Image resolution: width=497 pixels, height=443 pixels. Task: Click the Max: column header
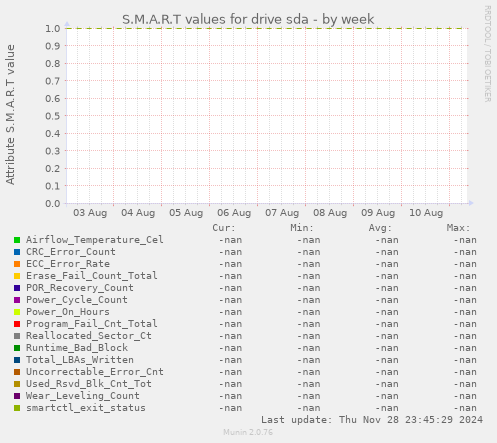click(x=458, y=228)
